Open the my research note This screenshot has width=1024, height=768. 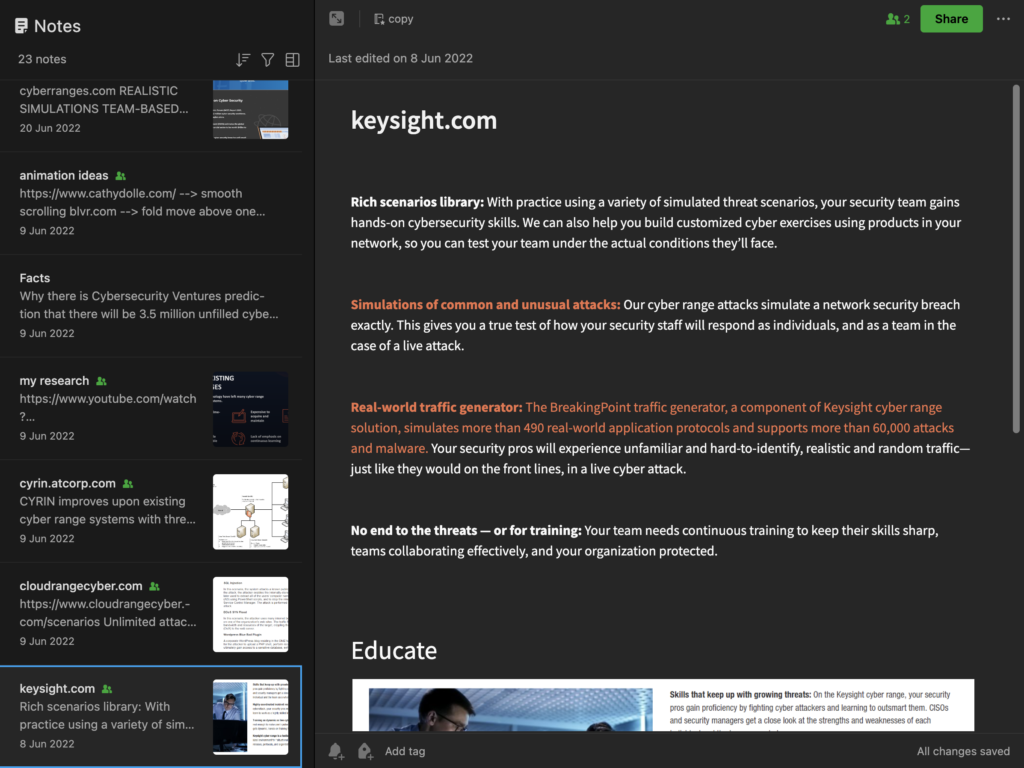click(151, 408)
